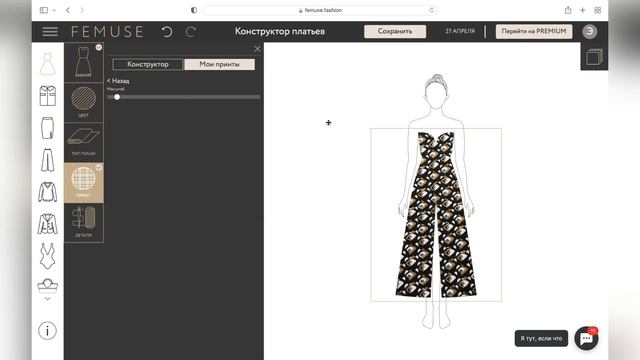The width and height of the screenshot is (640, 360).
Task: Select the shirt garment category icon
Action: pyautogui.click(x=48, y=96)
